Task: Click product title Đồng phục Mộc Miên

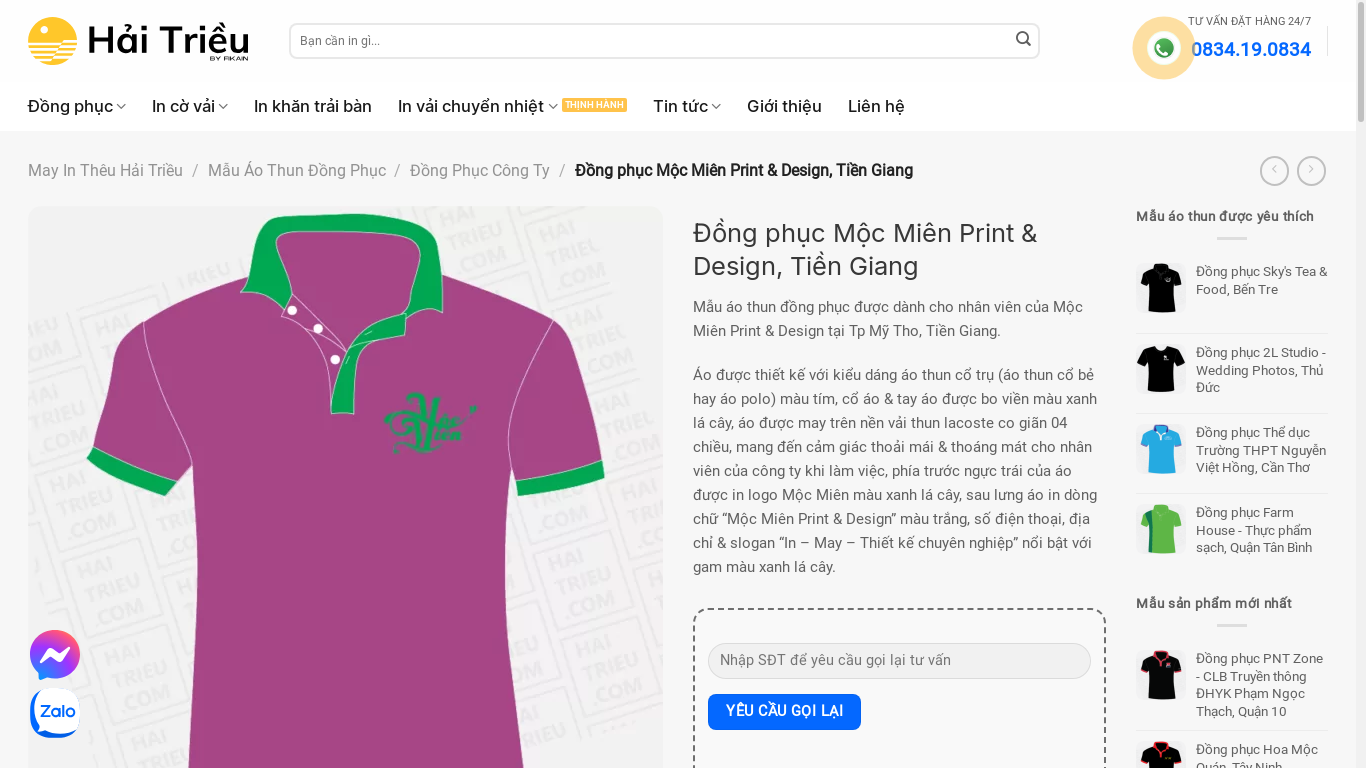Action: pyautogui.click(x=865, y=249)
